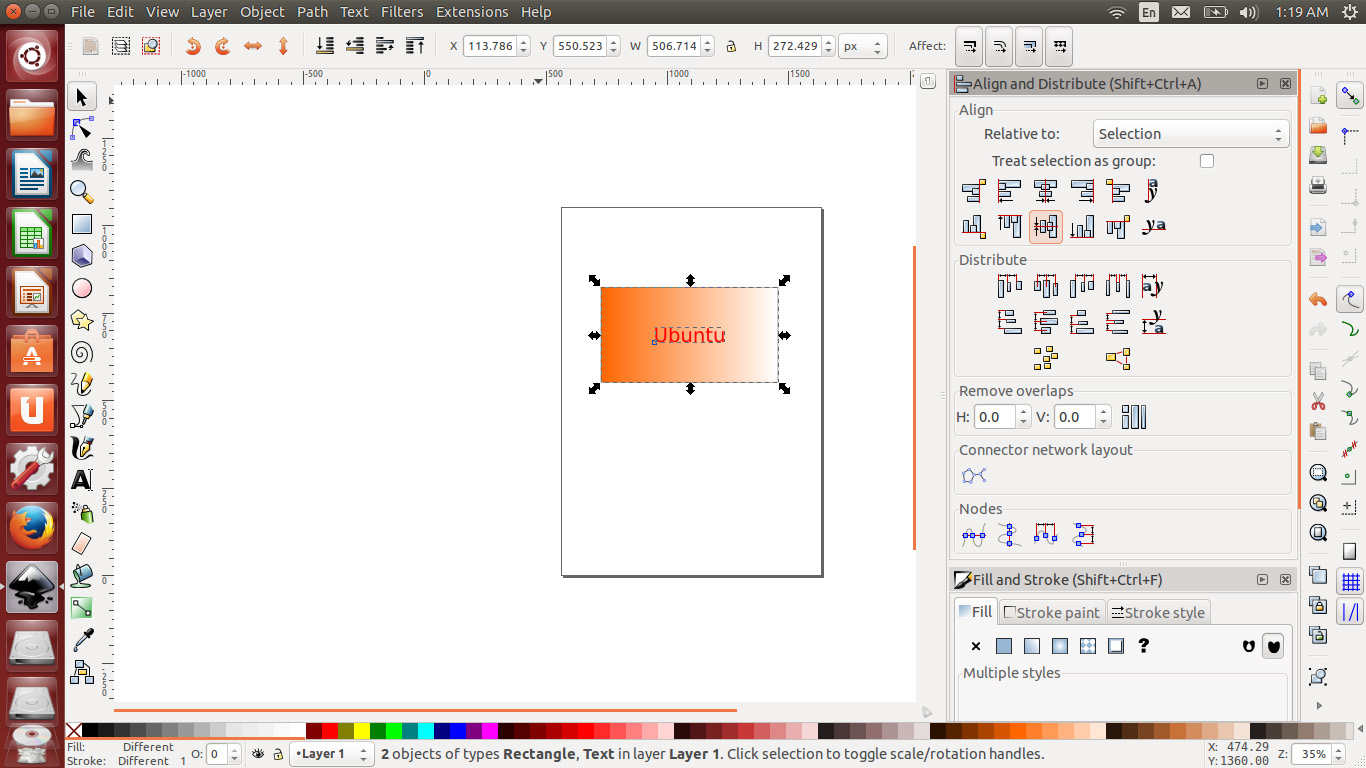Open the Relative to Selection dropdown
This screenshot has height=768, width=1366.
pos(1189,134)
